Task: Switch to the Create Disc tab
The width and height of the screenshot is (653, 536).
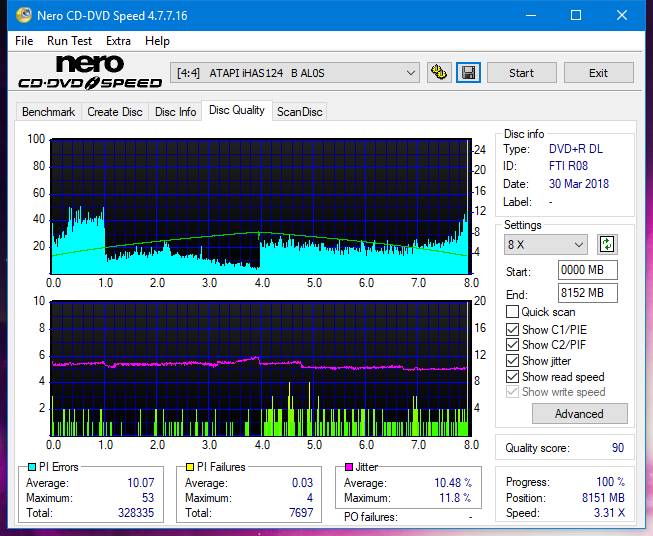Action: (115, 112)
